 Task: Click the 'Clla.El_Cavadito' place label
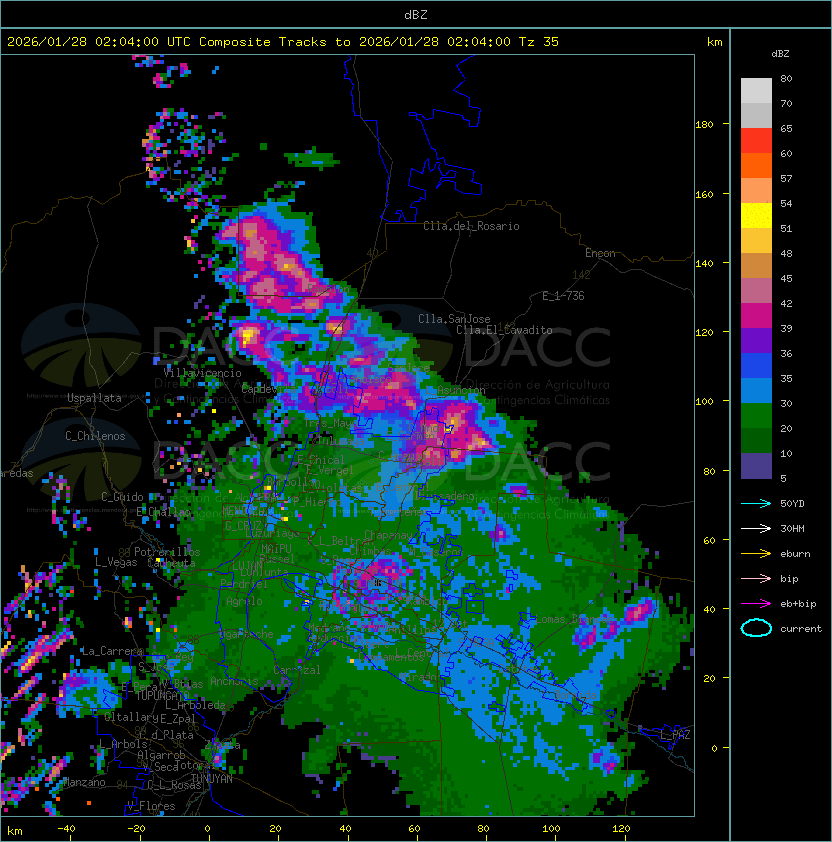pos(504,330)
